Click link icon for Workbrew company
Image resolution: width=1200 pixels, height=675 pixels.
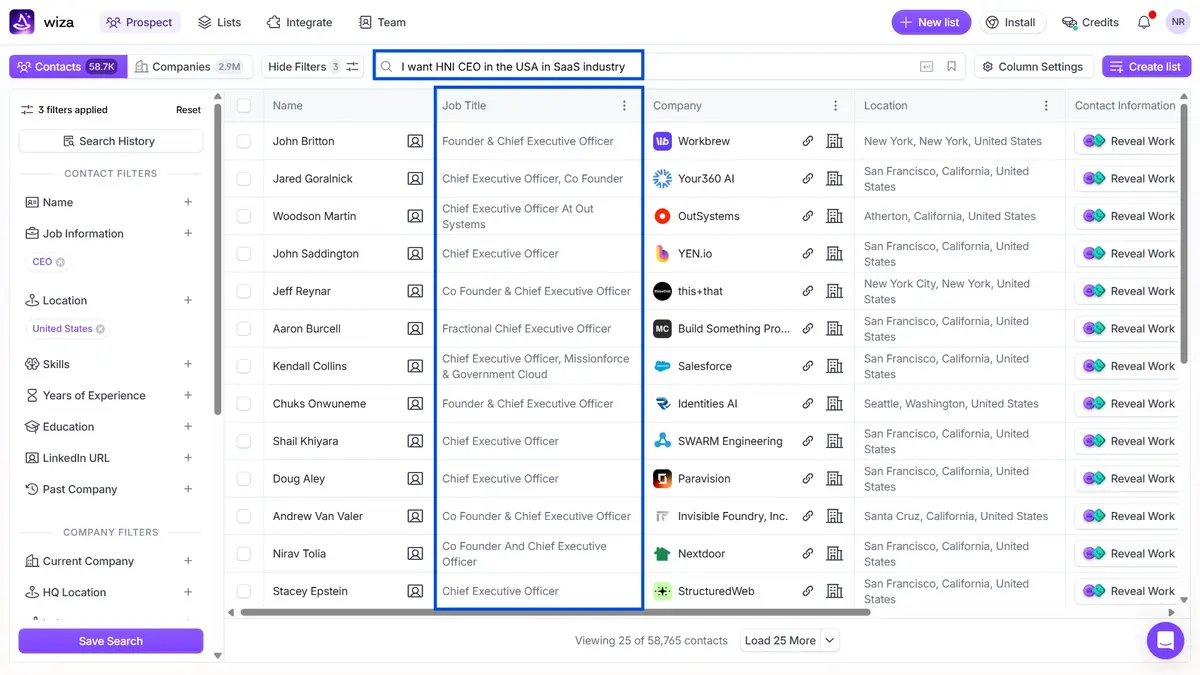click(808, 142)
